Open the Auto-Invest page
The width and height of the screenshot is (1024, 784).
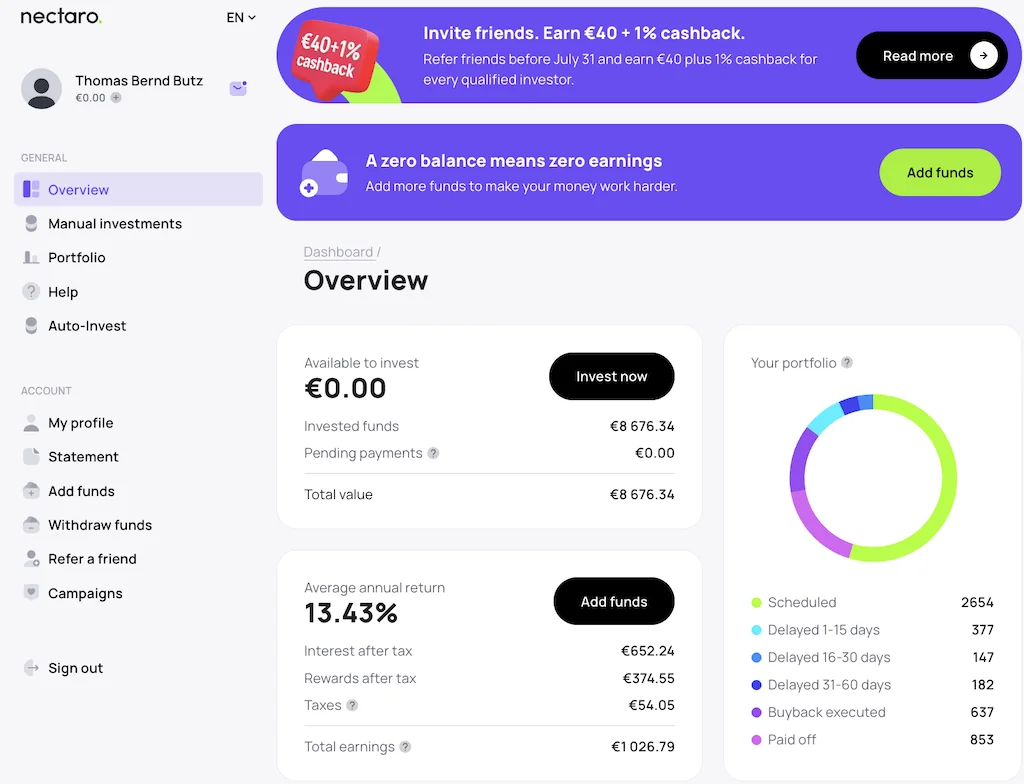pyautogui.click(x=87, y=326)
